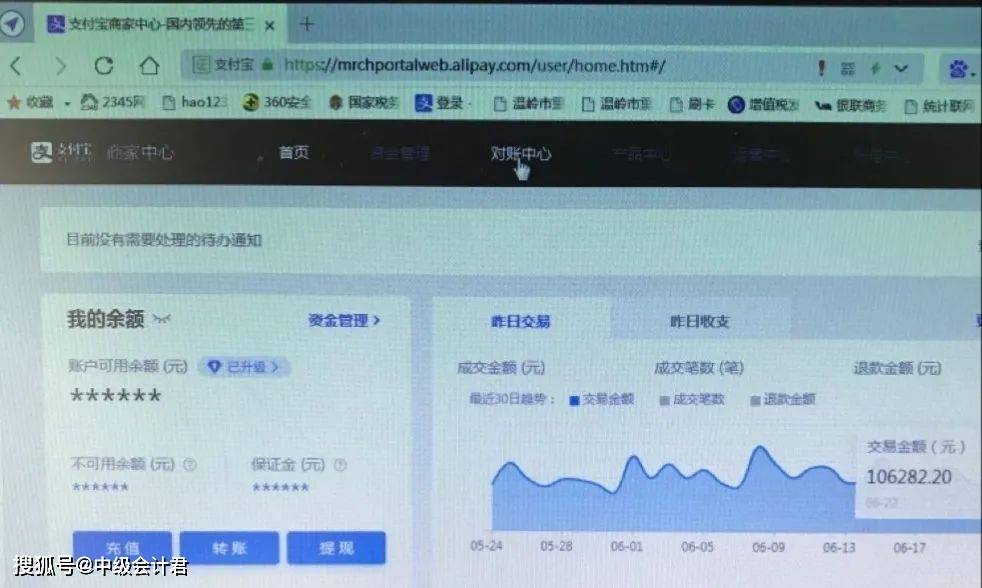Viewport: 982px width, 588px height.
Task: Click the 提现 button
Action: tap(336, 548)
